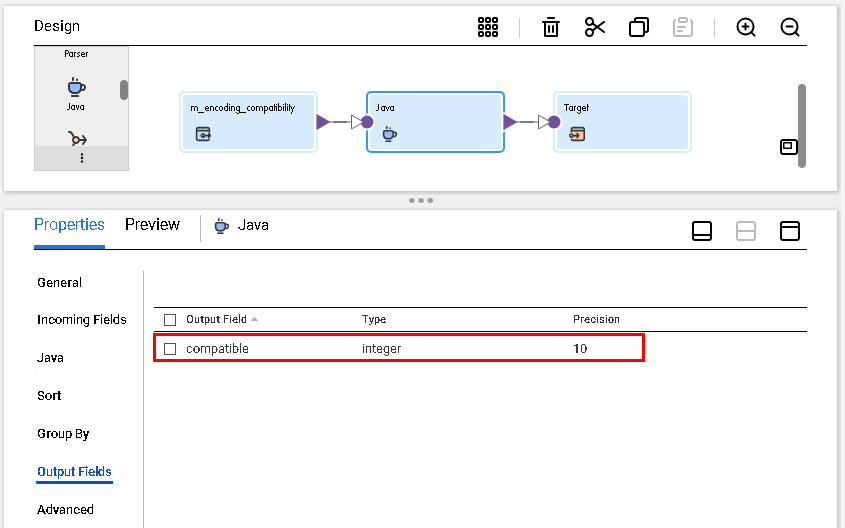Zoom out of the design canvas
Image resolution: width=845 pixels, height=528 pixels.
point(790,27)
